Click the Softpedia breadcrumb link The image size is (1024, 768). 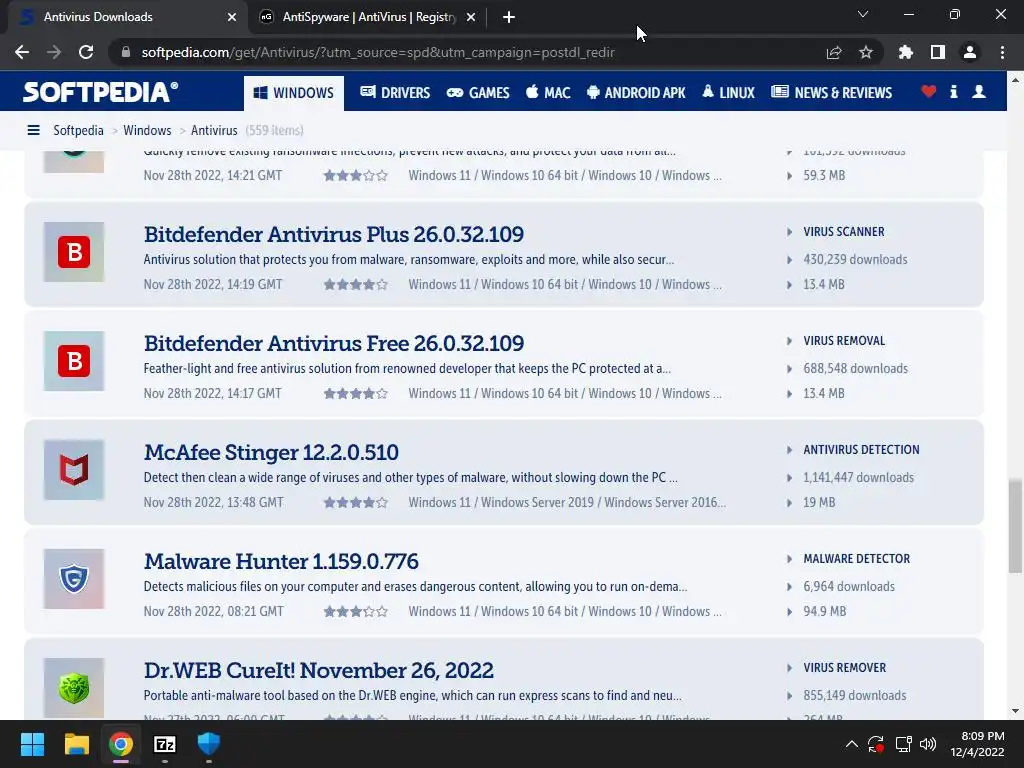coord(78,131)
